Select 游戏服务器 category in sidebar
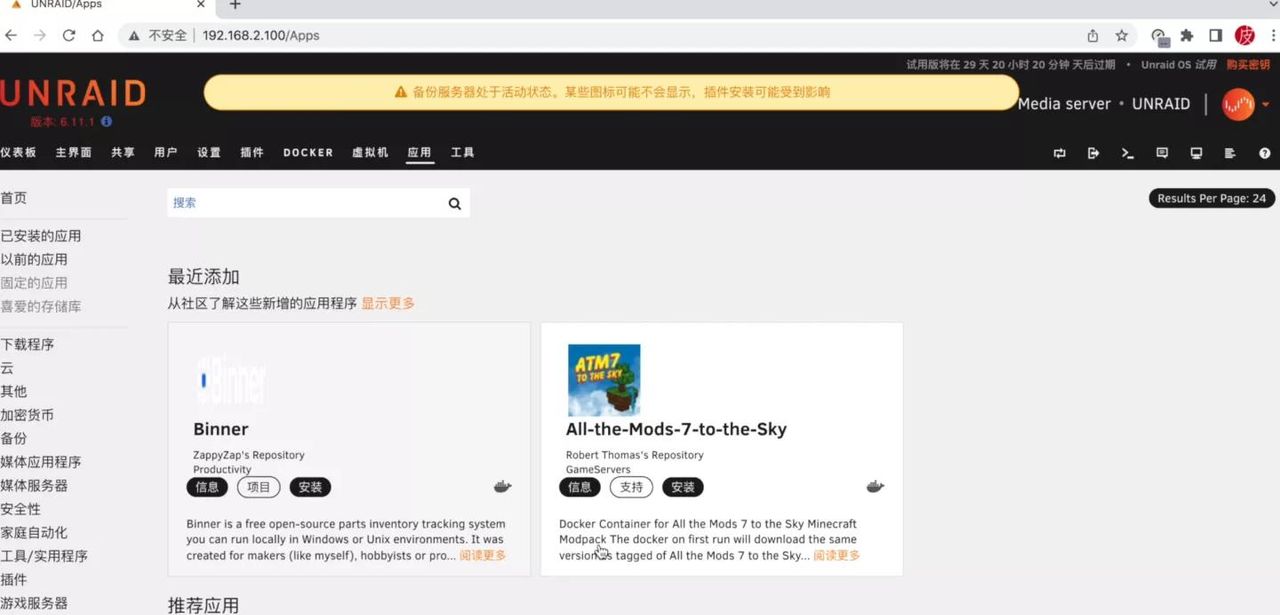 [34, 603]
